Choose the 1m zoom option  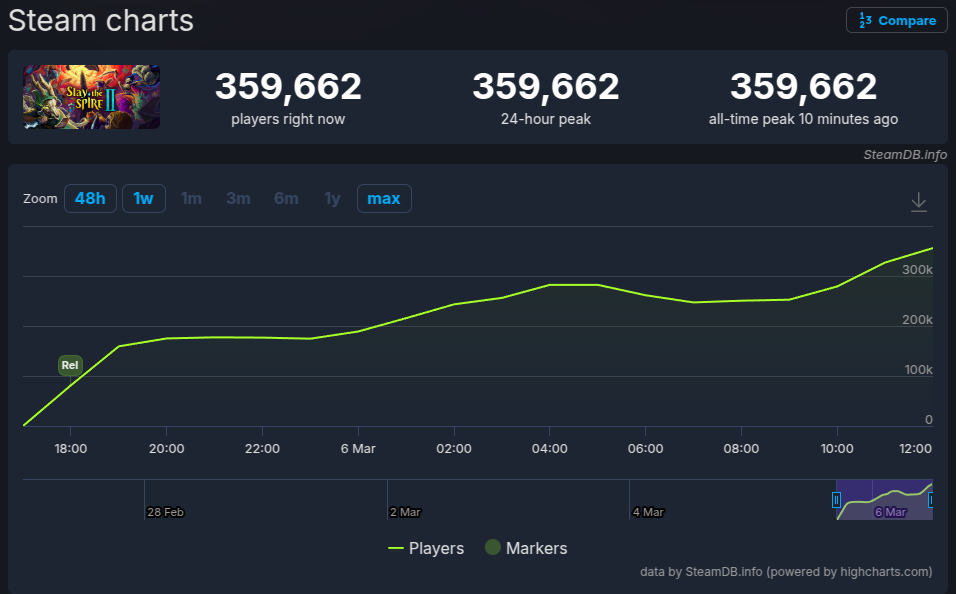point(191,198)
